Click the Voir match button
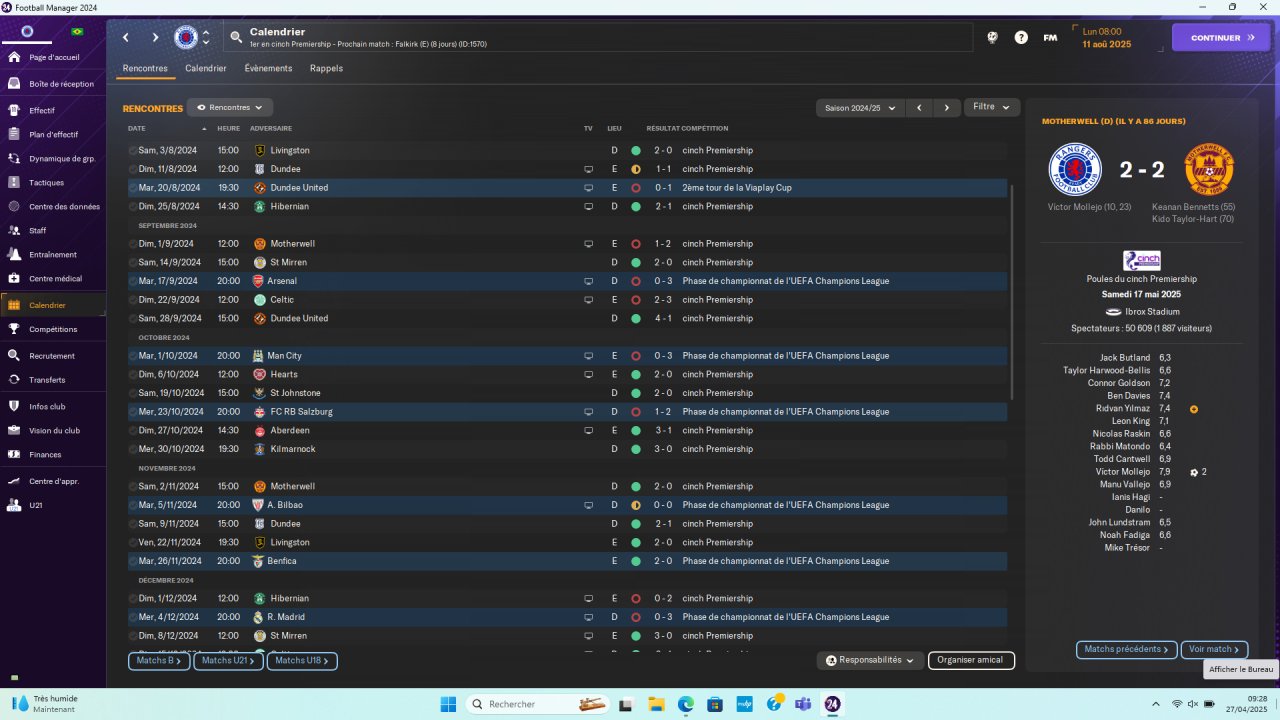1280x720 pixels. coord(1214,649)
